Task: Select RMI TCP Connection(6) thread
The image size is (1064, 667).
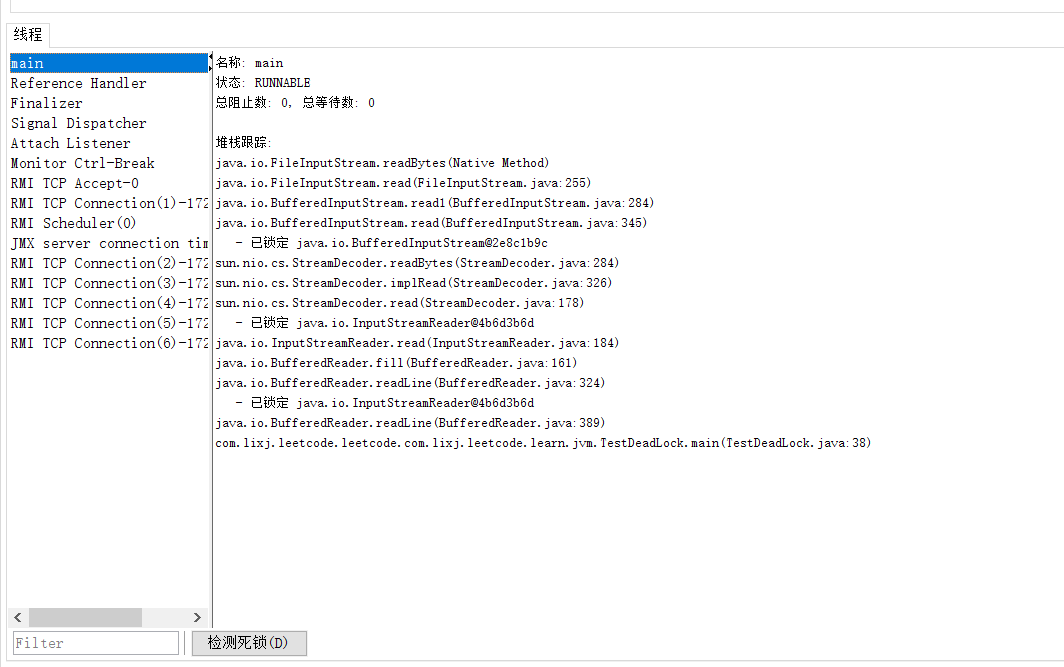Action: [x=108, y=343]
